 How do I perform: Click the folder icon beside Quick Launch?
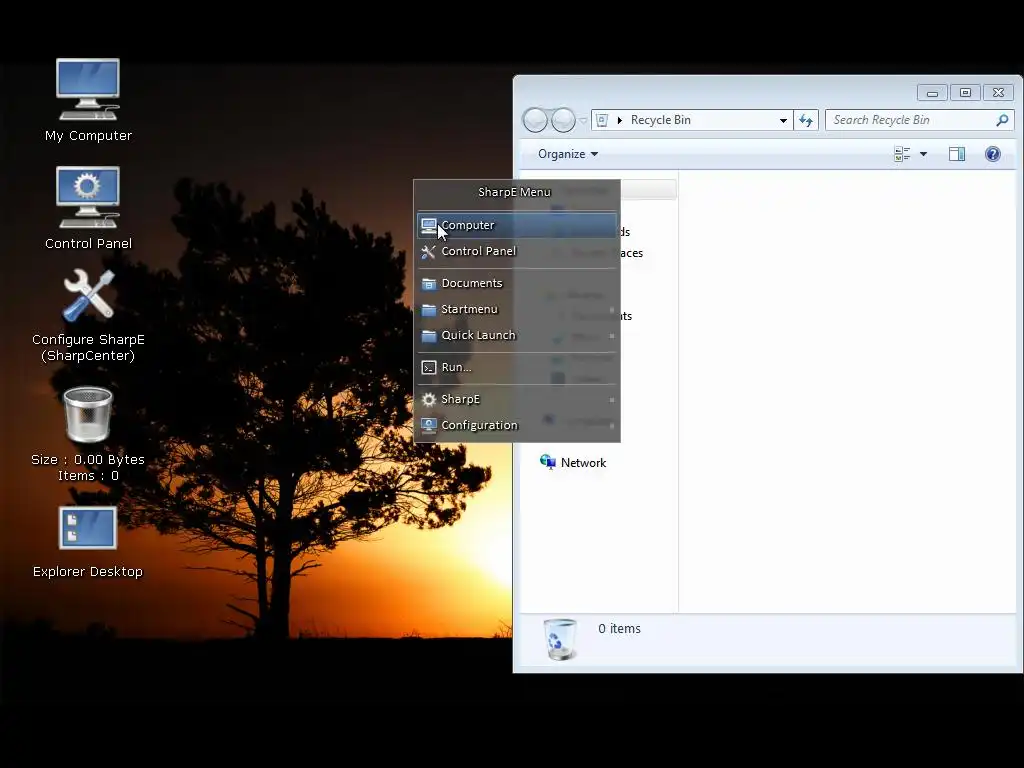428,336
